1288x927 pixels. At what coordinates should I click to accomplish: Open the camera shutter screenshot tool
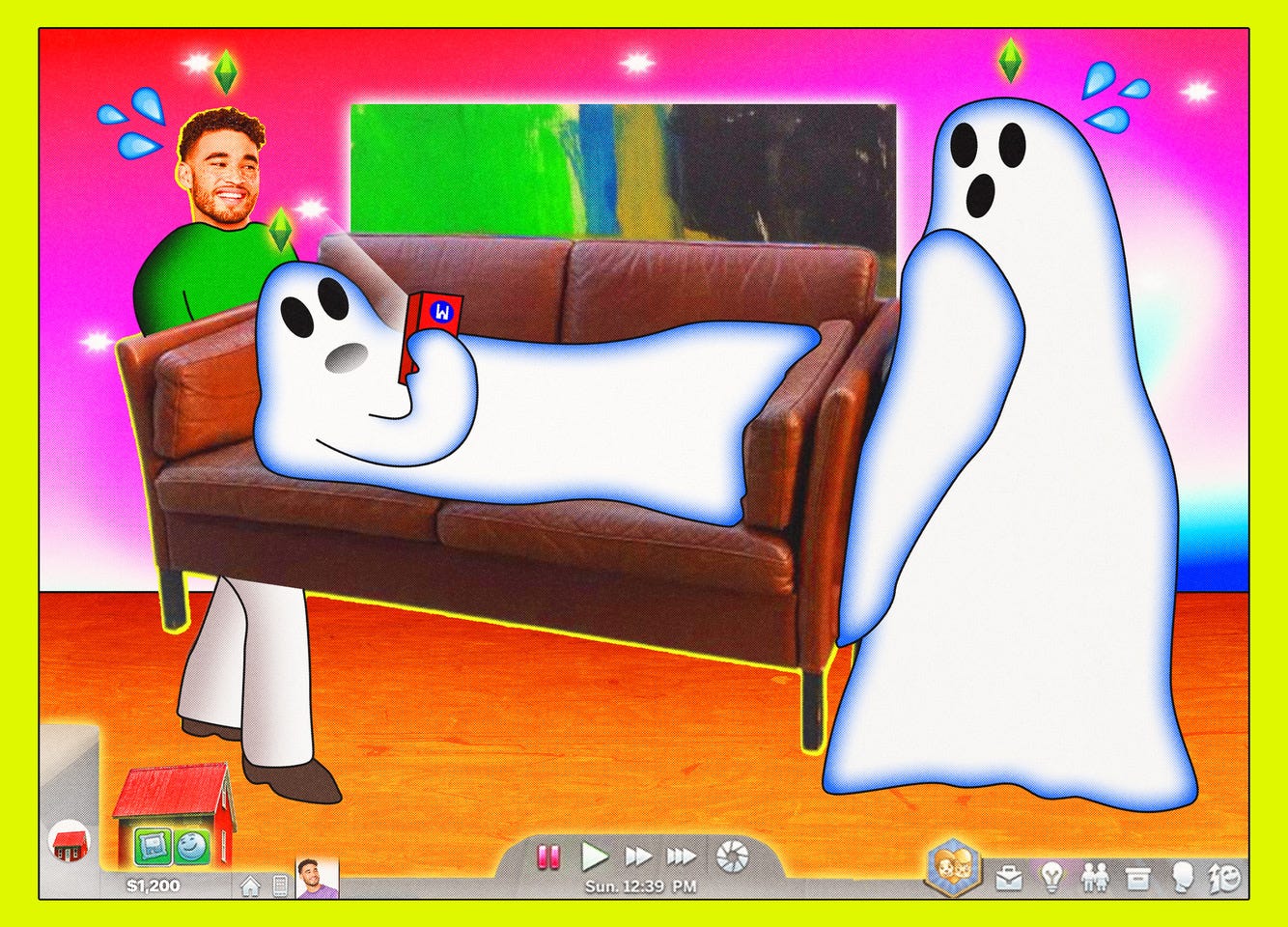(x=733, y=856)
